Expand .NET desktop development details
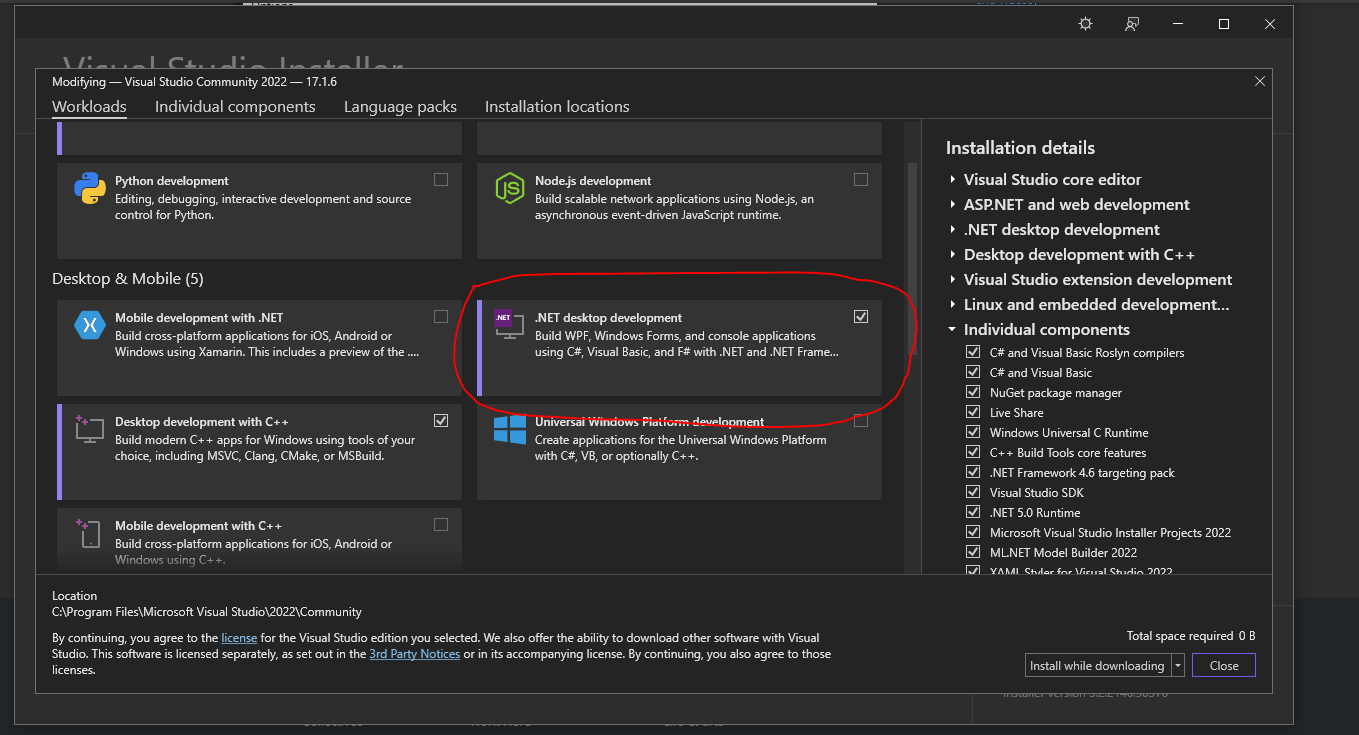The height and width of the screenshot is (735, 1359). (953, 230)
